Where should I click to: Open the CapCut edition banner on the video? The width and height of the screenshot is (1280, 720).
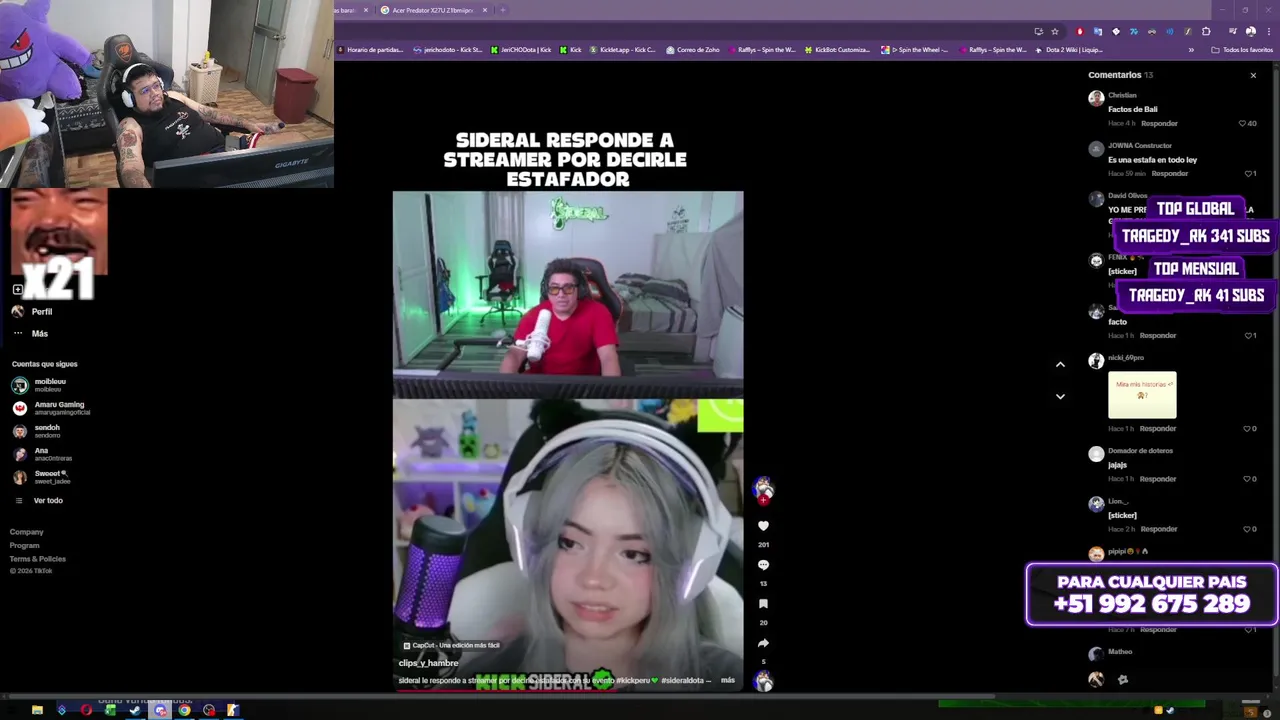450,645
